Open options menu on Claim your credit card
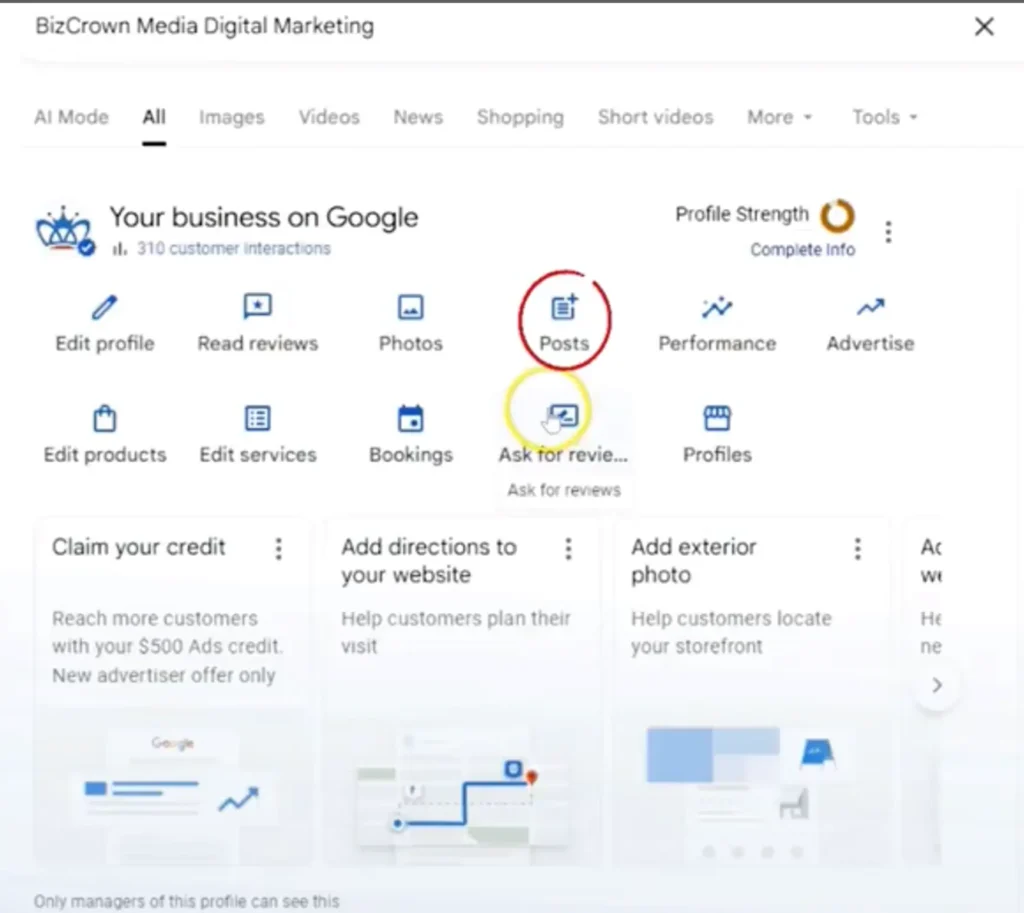 [x=279, y=548]
